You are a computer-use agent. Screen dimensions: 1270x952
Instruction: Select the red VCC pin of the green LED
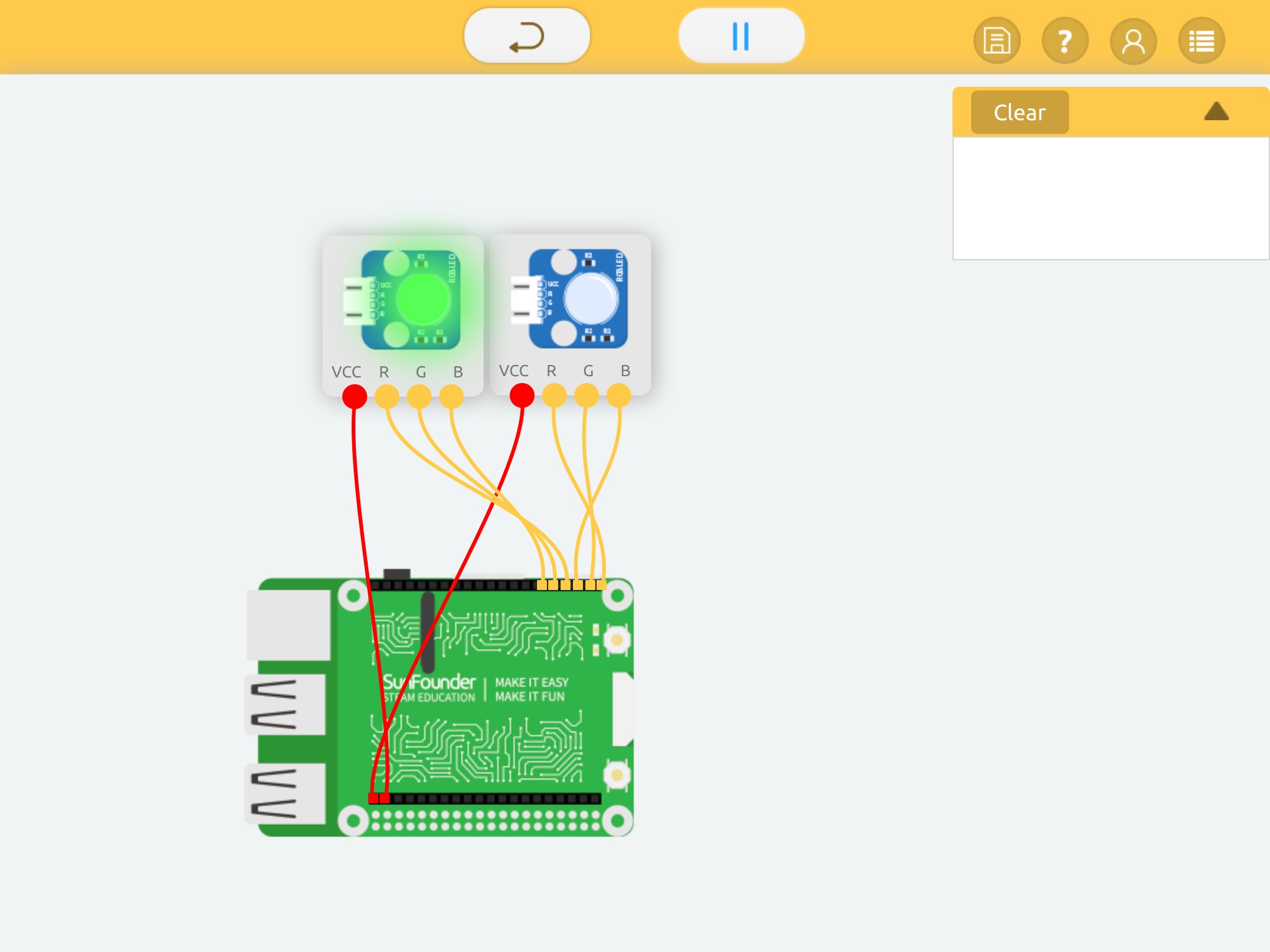point(355,397)
